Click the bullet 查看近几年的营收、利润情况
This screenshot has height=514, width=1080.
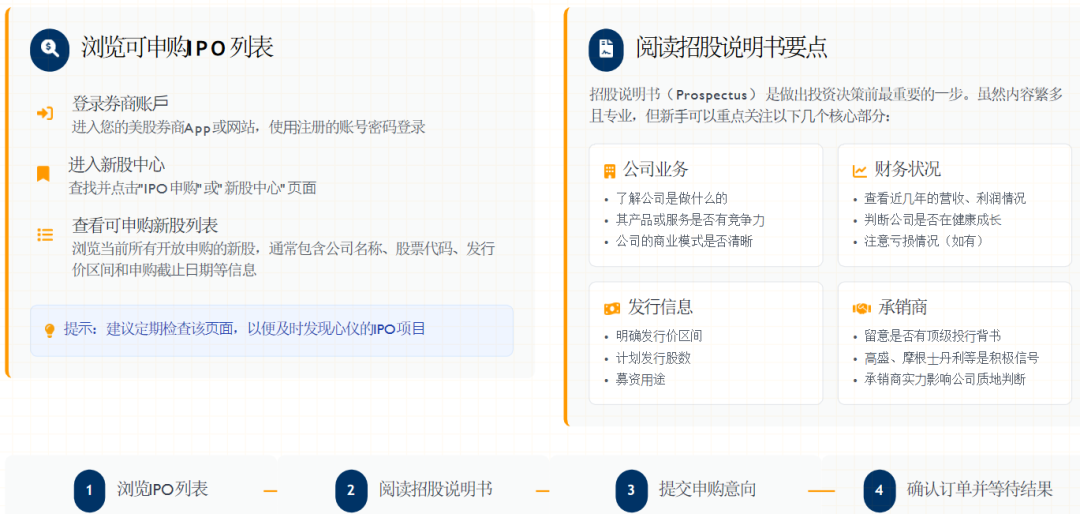tap(945, 199)
